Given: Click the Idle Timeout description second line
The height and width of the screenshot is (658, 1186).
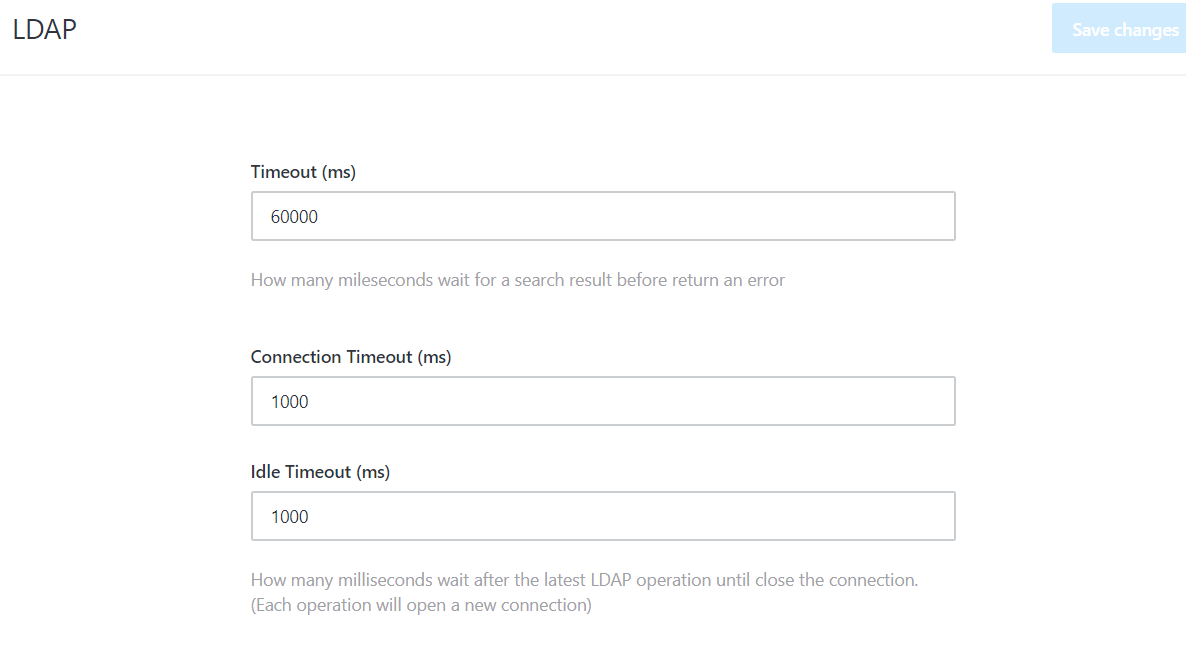Looking at the screenshot, I should tap(419, 604).
